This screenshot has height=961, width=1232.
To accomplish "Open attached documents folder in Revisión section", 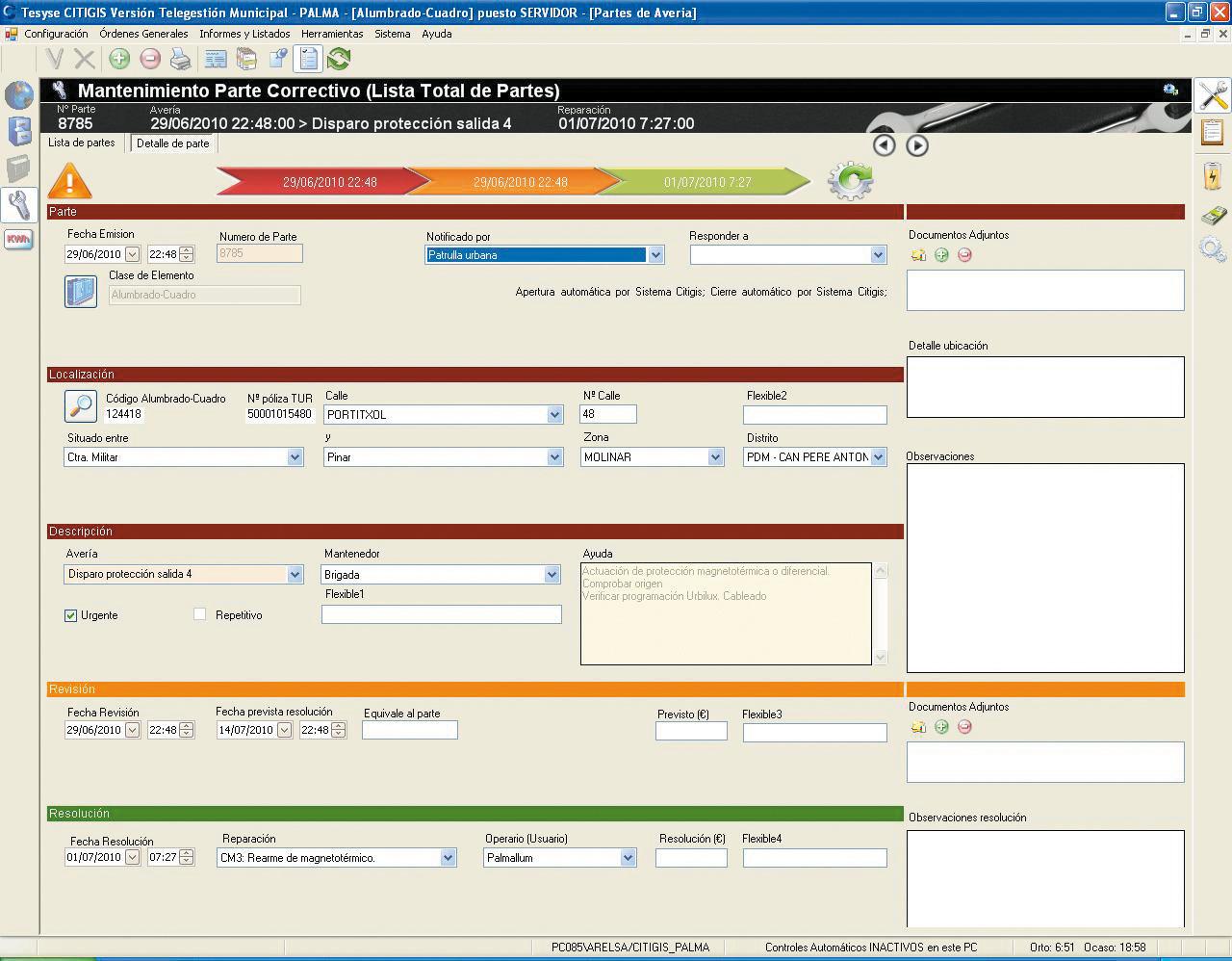I will point(918,727).
